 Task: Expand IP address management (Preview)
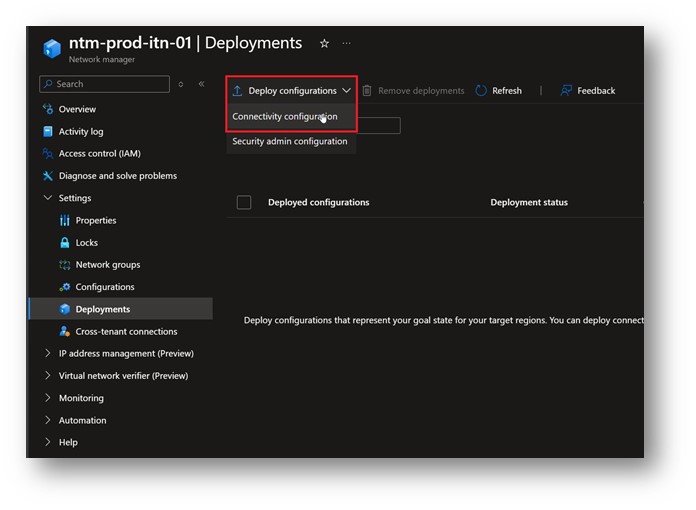click(126, 353)
